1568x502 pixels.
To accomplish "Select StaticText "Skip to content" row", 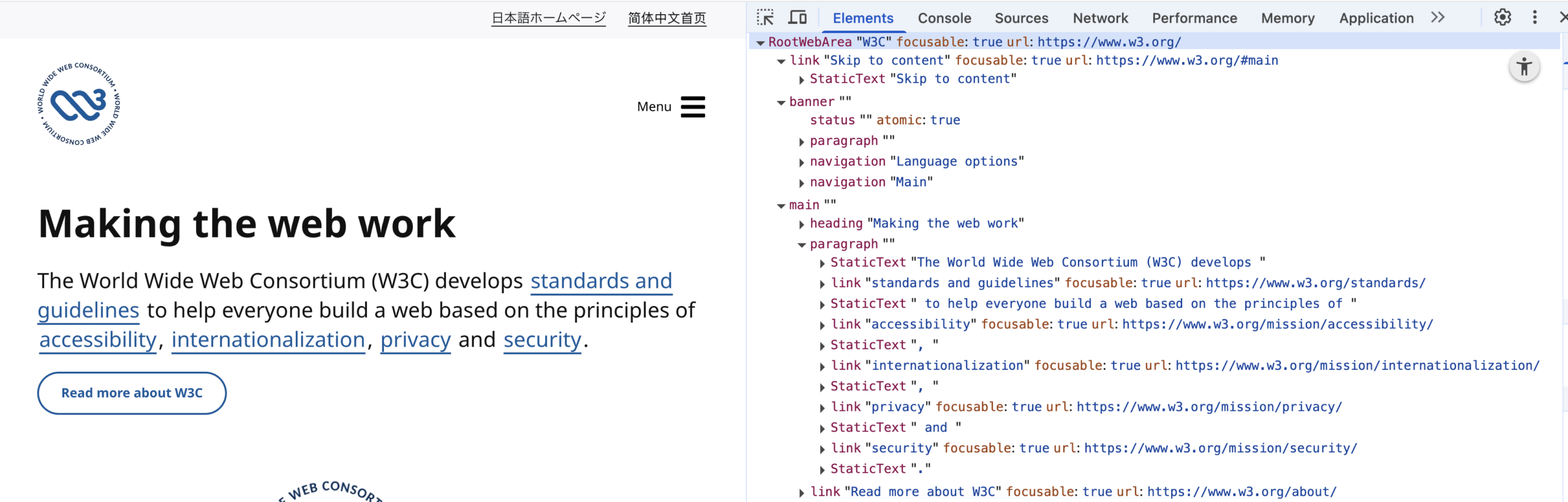I will pyautogui.click(x=913, y=79).
